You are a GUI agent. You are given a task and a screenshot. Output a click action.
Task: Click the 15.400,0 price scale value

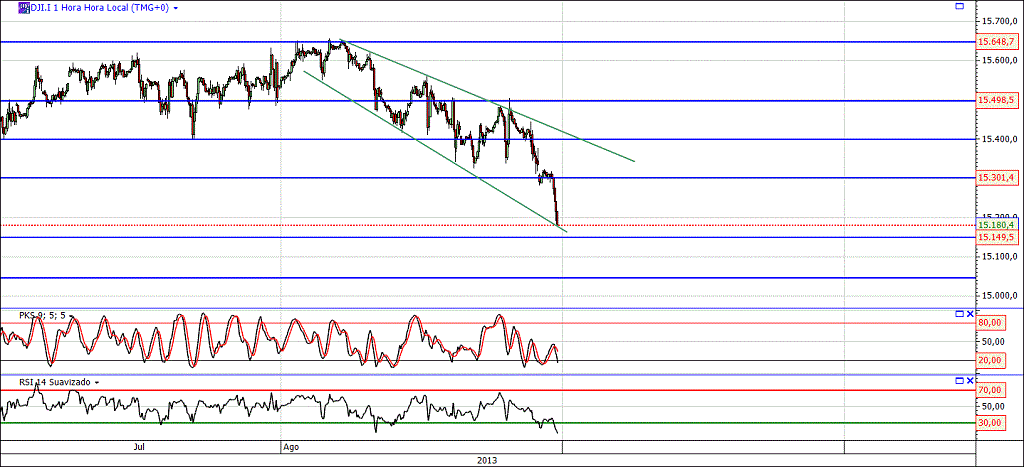999,139
